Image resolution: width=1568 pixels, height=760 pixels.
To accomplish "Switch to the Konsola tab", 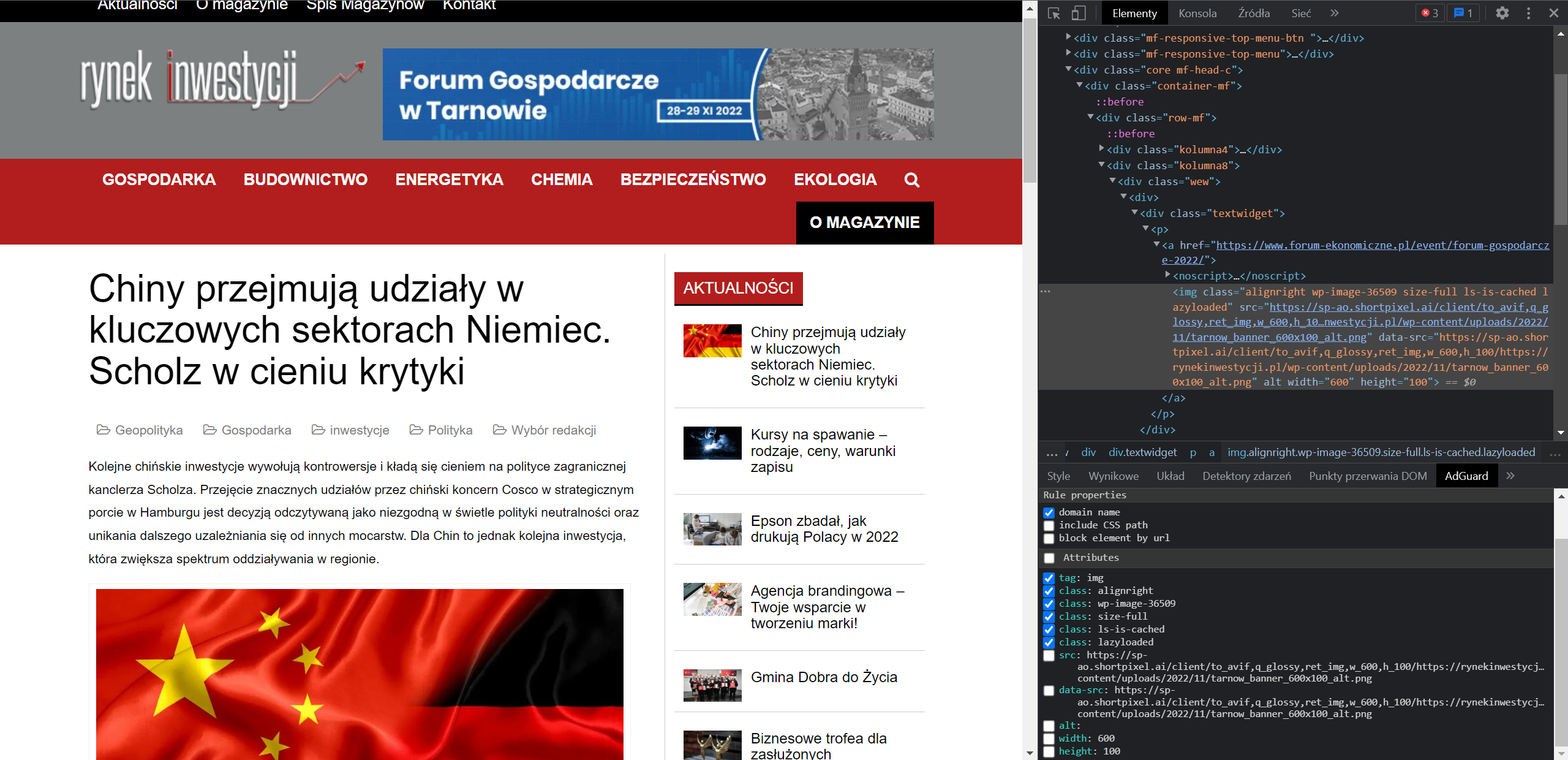I will [x=1197, y=13].
